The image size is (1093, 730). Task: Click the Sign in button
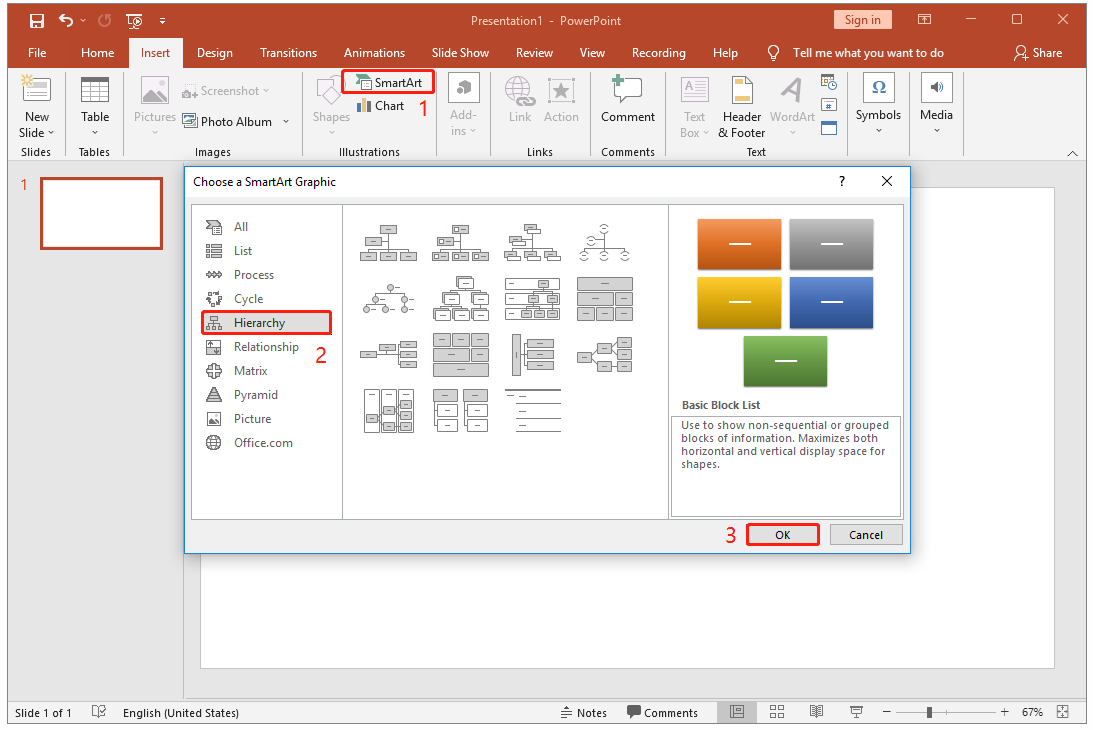862,19
